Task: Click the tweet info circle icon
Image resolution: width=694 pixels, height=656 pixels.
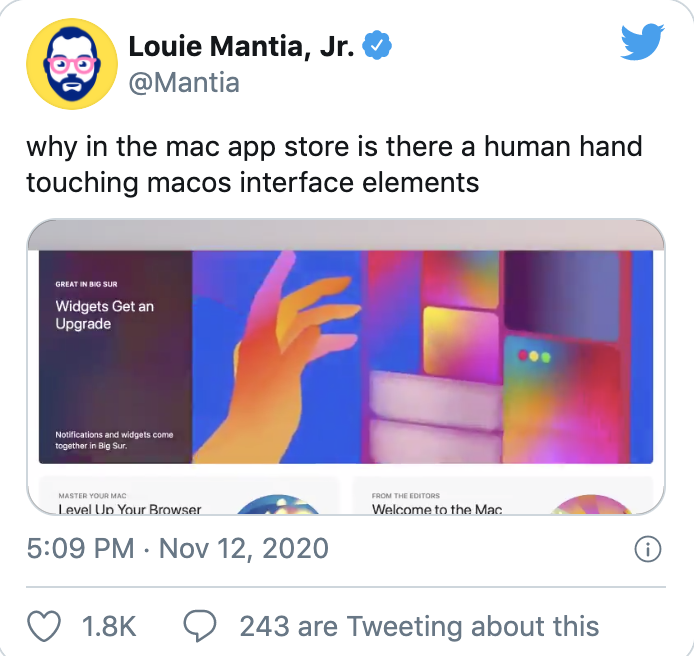Action: click(648, 549)
